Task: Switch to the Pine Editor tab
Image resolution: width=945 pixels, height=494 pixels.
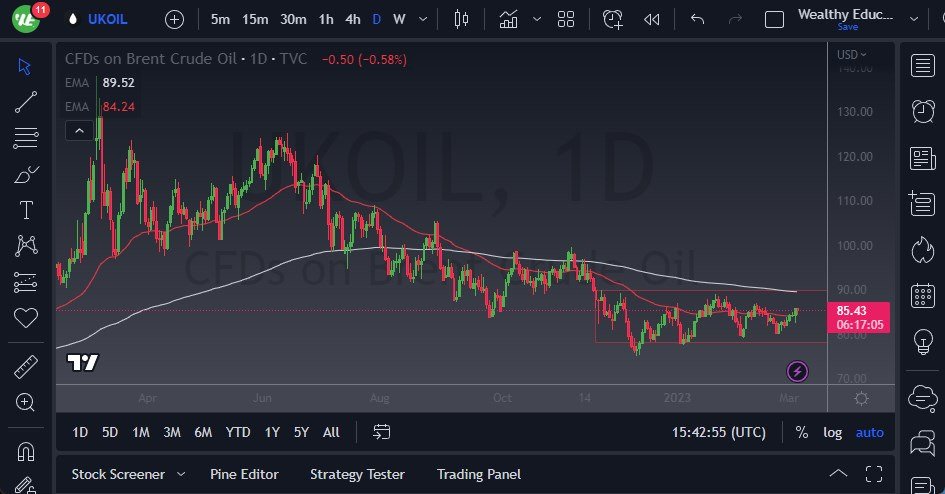Action: (x=244, y=474)
